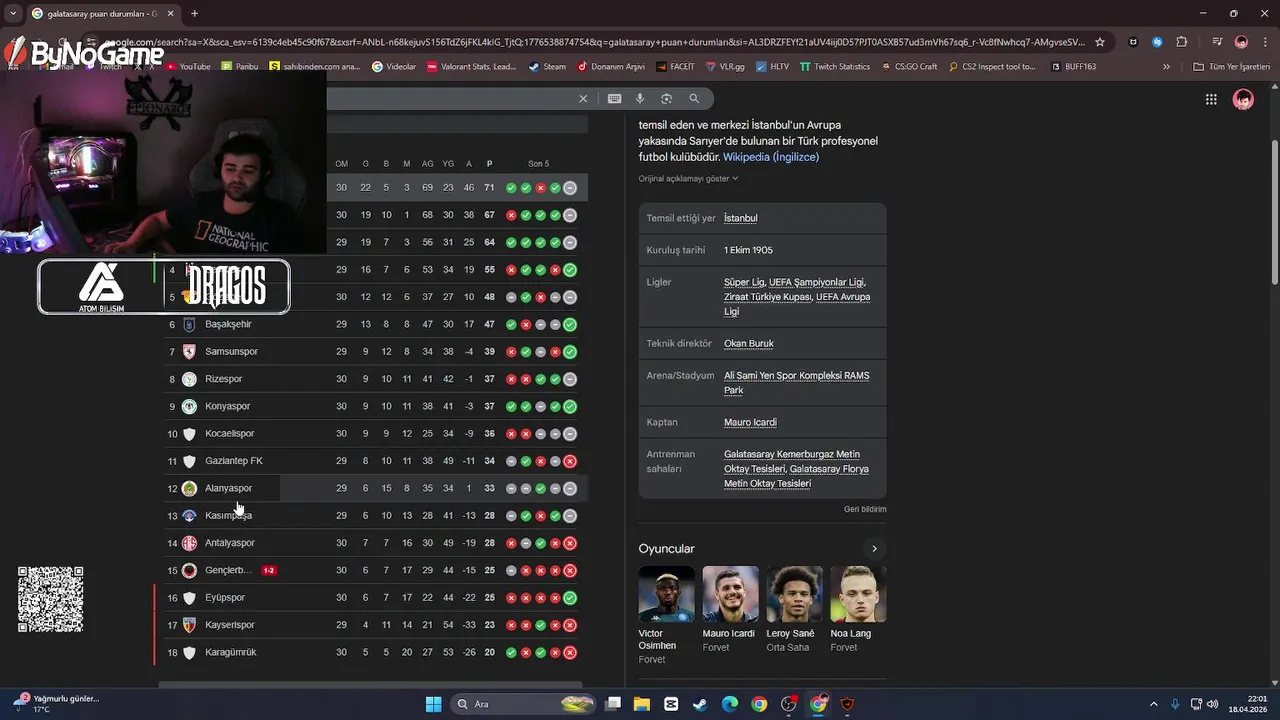Open the Chrome extensions puzzle icon
The height and width of the screenshot is (720, 1280).
coord(1182,42)
